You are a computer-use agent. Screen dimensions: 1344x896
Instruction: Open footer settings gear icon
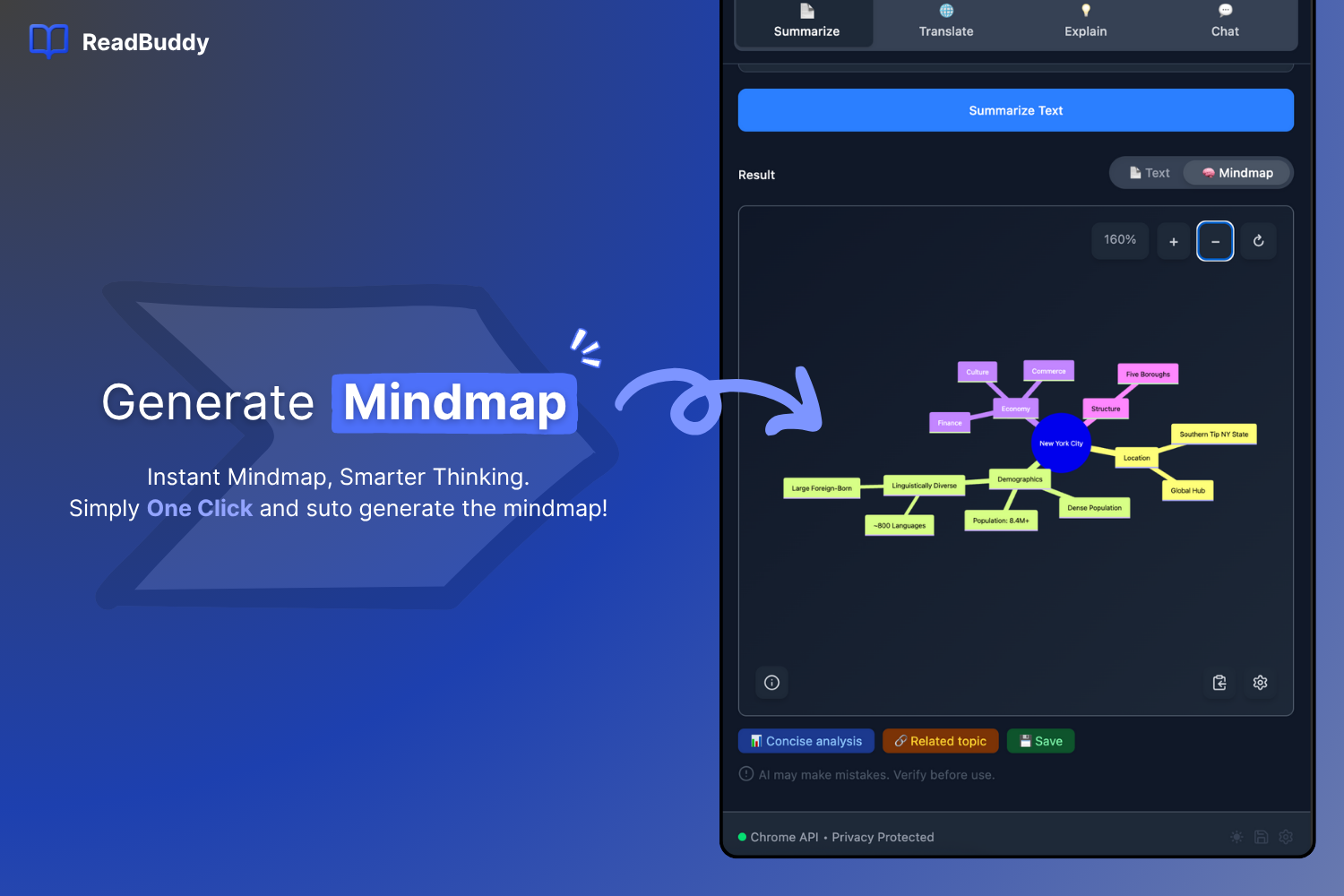tap(1287, 837)
